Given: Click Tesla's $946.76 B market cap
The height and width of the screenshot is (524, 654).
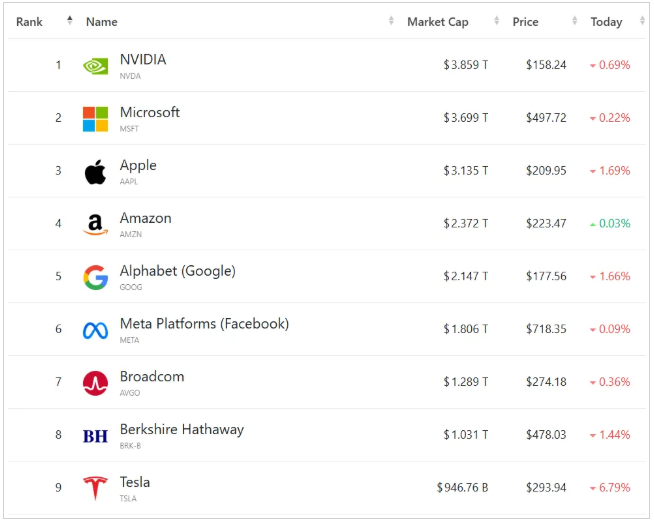Looking at the screenshot, I should (462, 488).
